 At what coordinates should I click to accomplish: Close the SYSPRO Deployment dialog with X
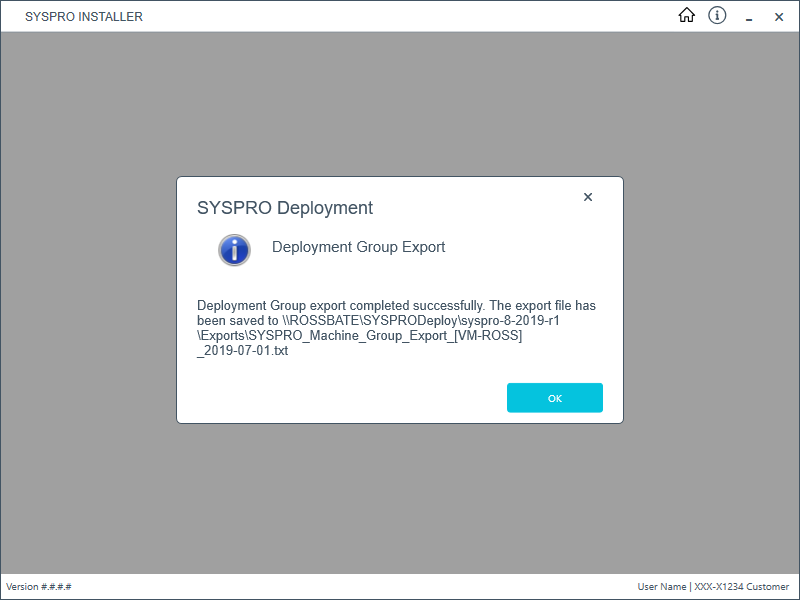pos(588,197)
